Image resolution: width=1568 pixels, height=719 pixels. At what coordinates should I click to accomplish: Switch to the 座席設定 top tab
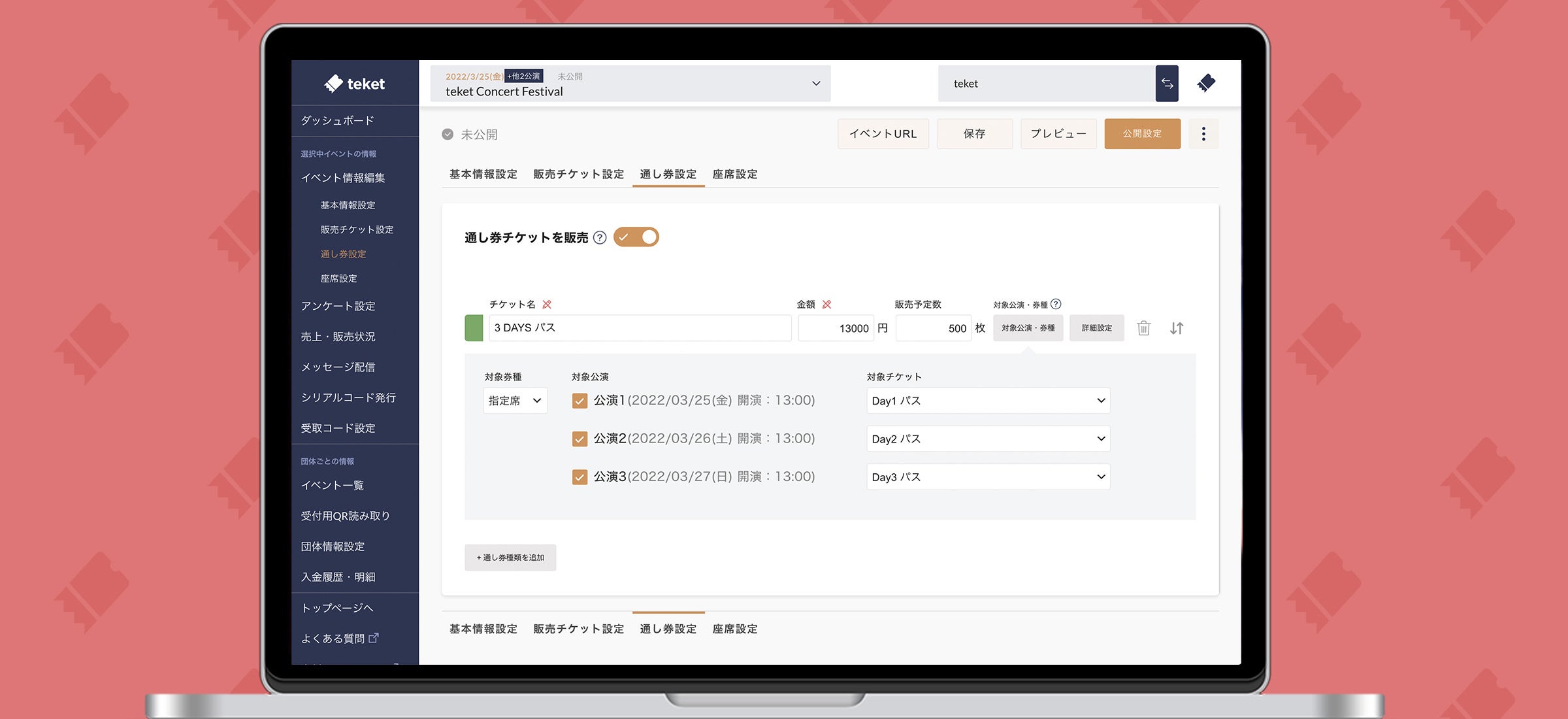pyautogui.click(x=735, y=174)
